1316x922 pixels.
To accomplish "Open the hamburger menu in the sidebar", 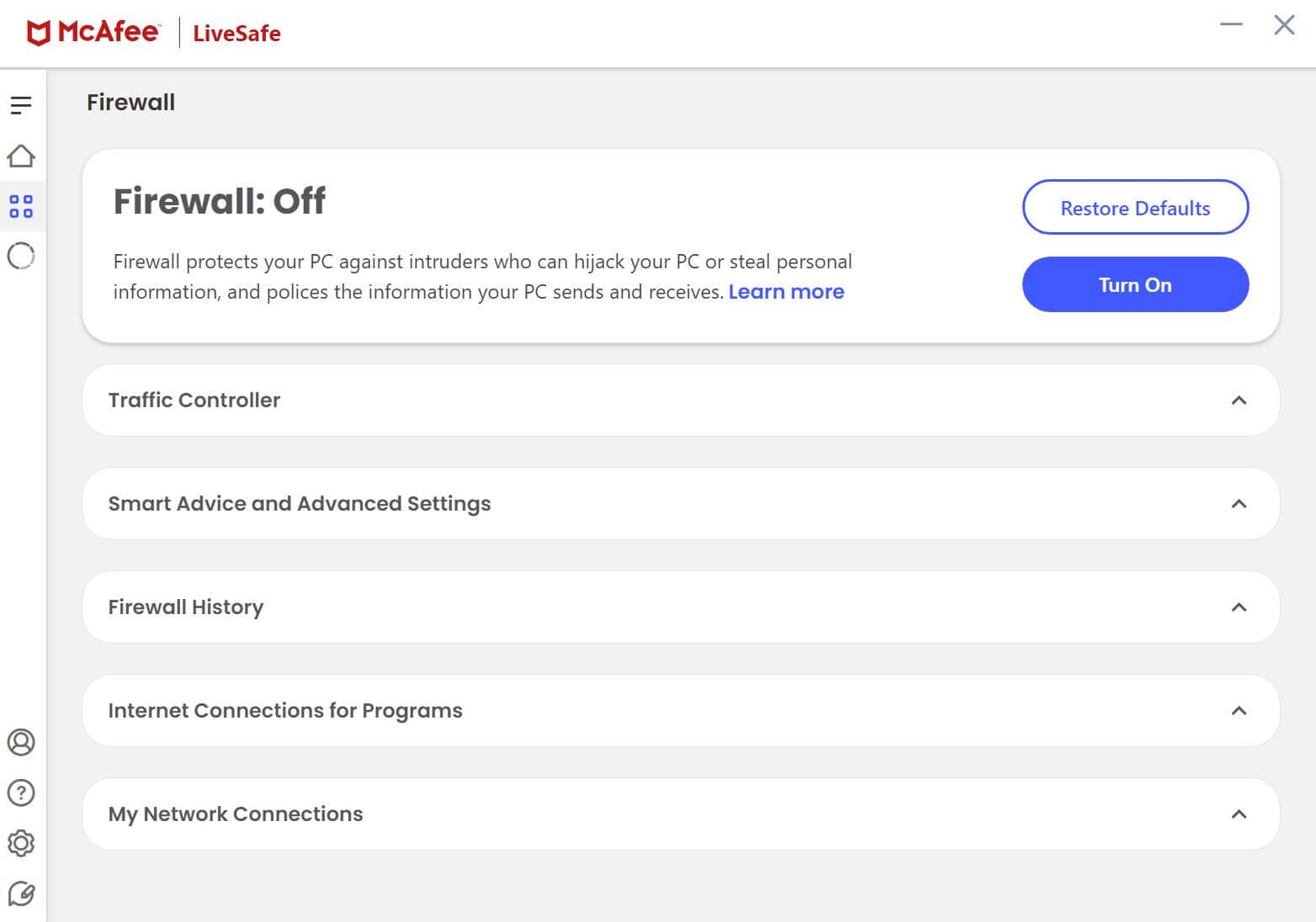I will pos(21,105).
